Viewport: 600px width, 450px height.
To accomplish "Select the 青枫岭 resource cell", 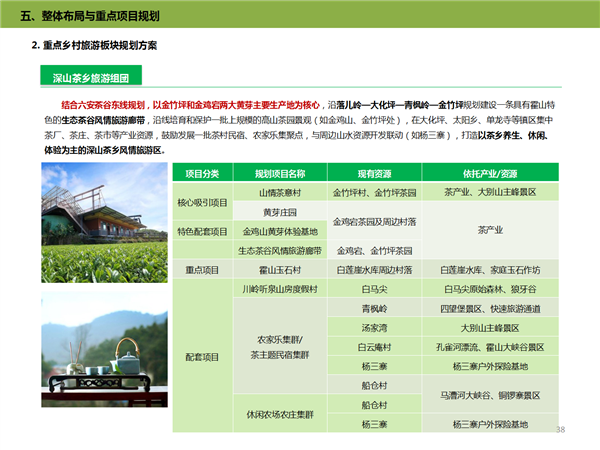I will click(373, 308).
